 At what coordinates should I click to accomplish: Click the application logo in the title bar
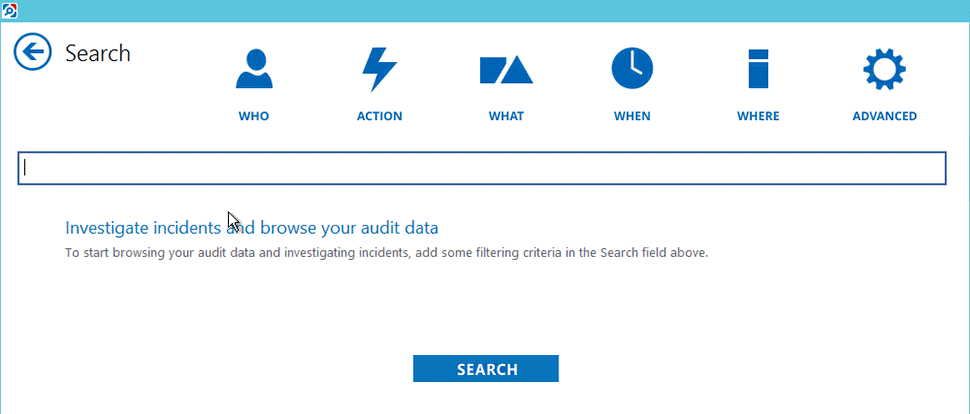[x=9, y=10]
